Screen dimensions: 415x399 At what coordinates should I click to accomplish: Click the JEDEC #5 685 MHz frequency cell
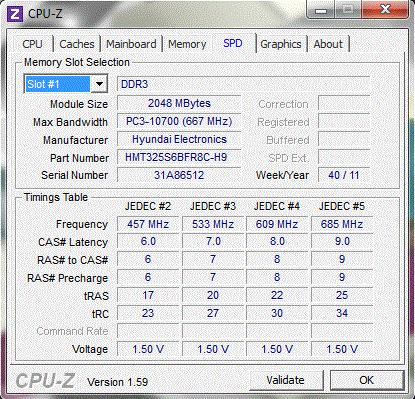coord(342,224)
